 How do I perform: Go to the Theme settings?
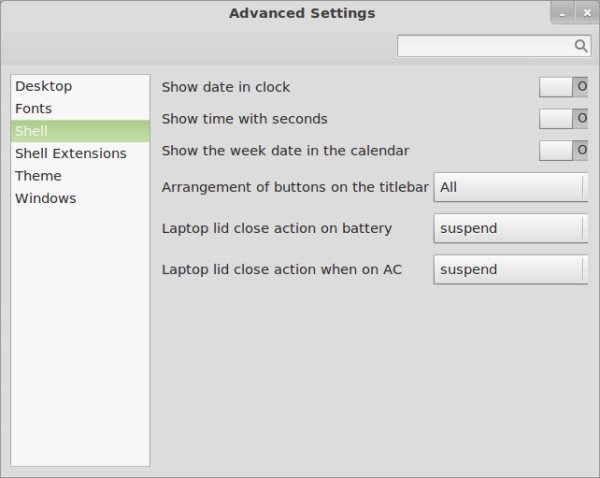(x=39, y=176)
